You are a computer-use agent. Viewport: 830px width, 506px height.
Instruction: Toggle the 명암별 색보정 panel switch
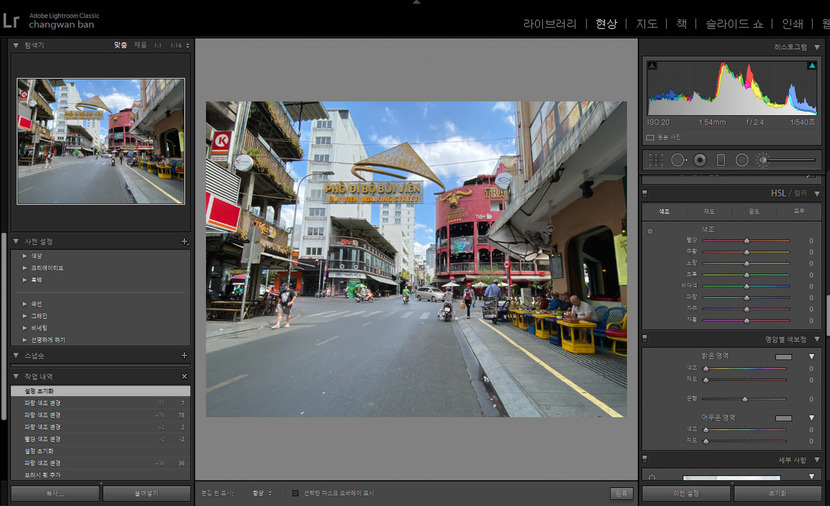coord(645,339)
